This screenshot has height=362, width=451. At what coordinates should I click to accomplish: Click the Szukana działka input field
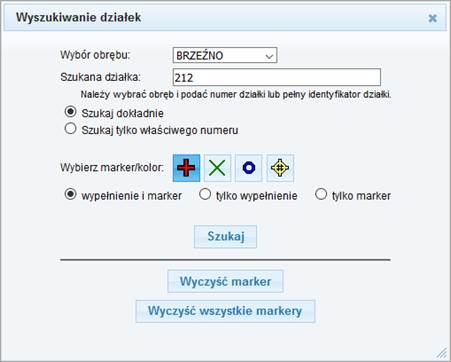277,77
